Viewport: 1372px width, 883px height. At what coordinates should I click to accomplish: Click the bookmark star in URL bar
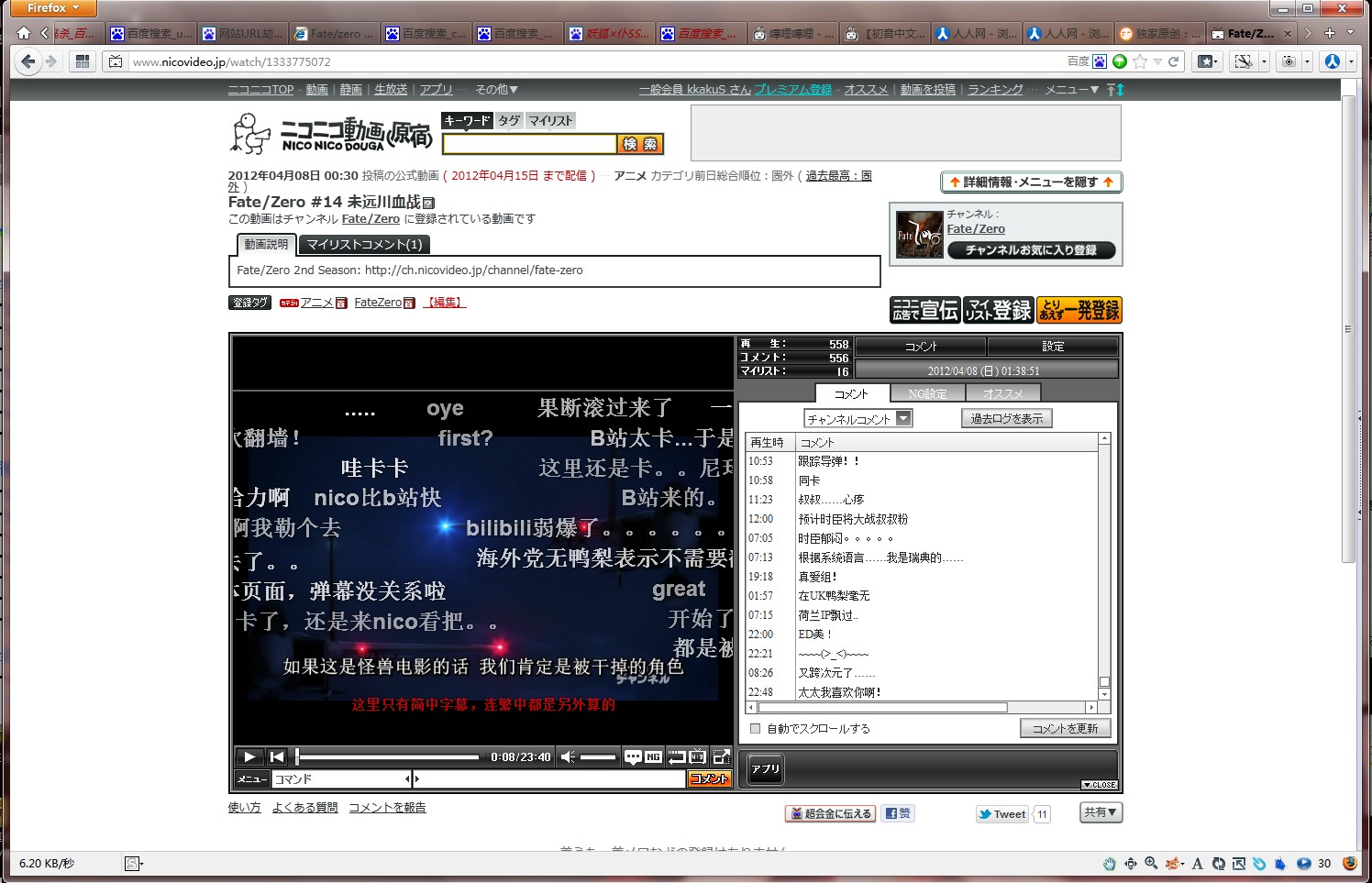[1140, 61]
